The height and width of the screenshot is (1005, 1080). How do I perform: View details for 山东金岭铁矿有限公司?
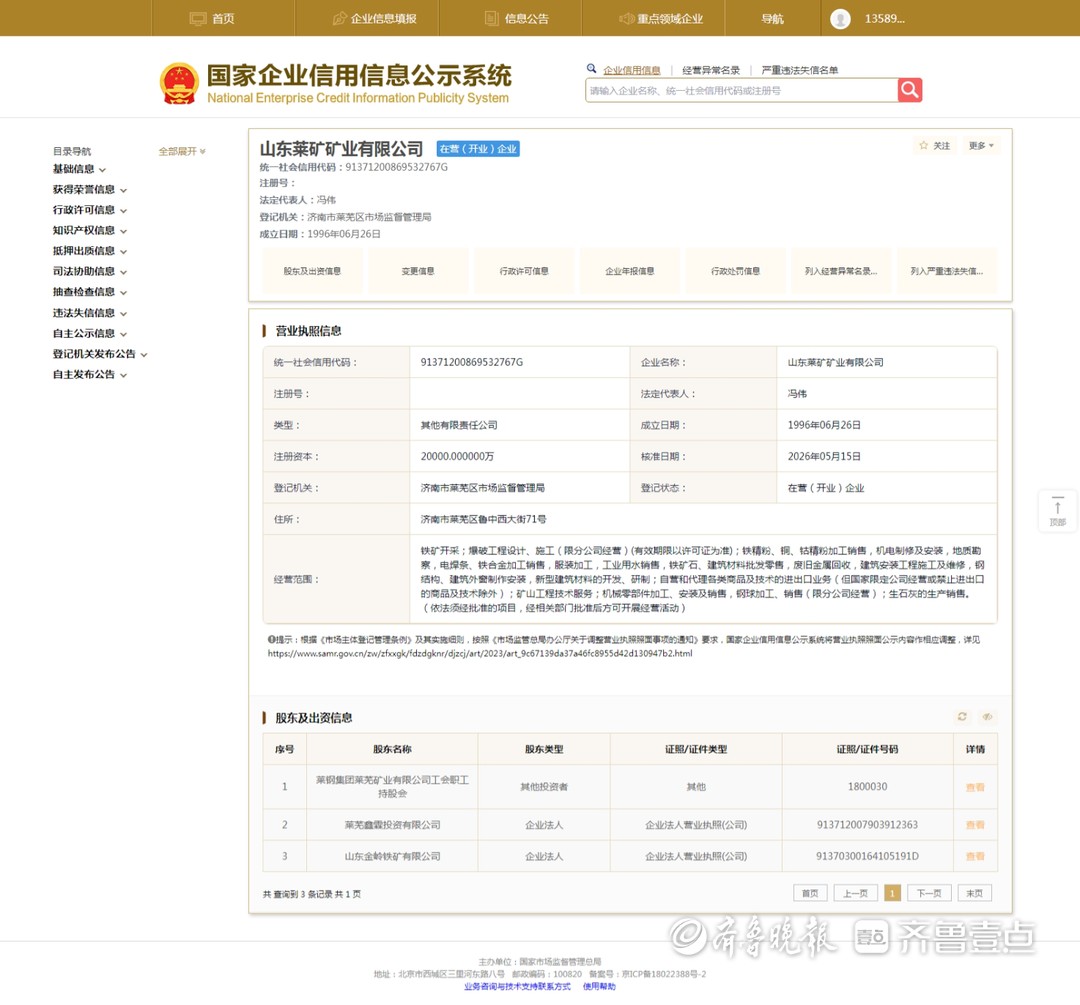click(975, 856)
